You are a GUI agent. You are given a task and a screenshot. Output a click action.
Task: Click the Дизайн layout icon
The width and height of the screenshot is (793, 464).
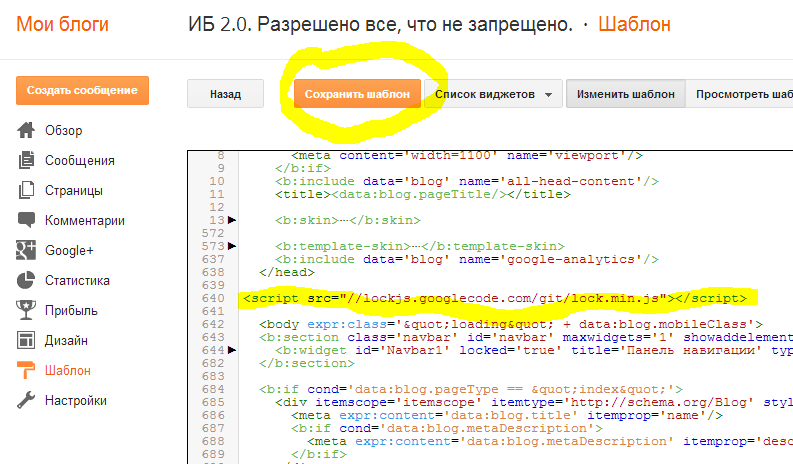[x=26, y=340]
